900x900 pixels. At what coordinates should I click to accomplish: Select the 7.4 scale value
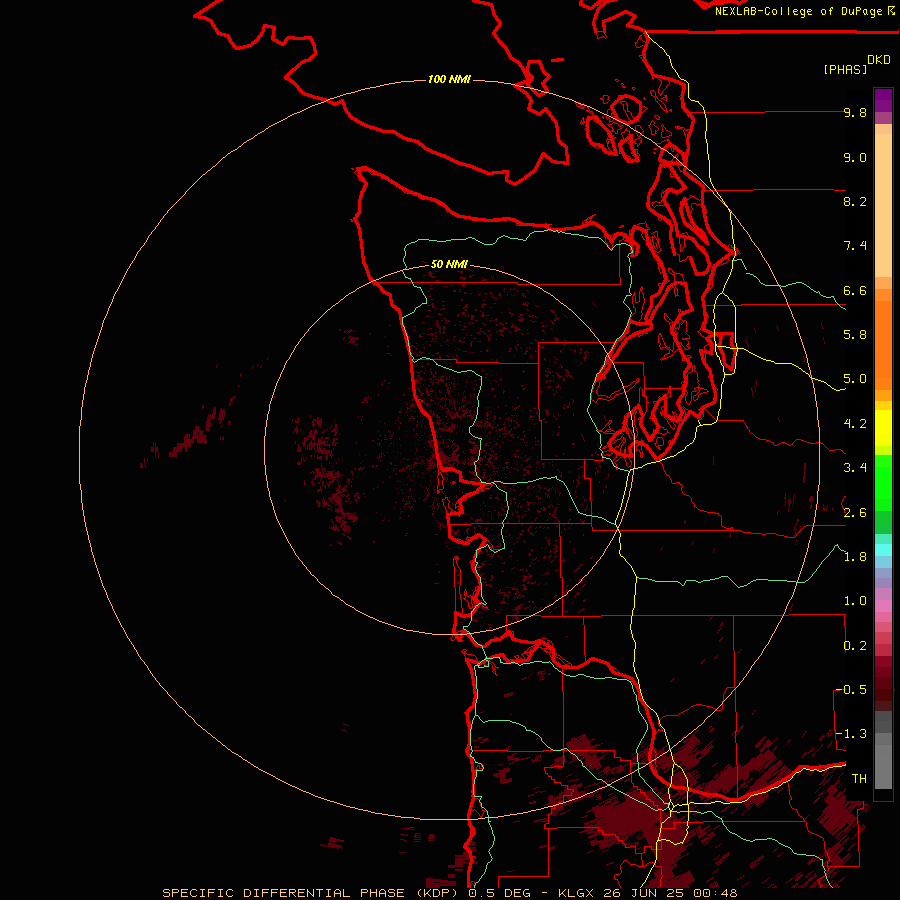pyautogui.click(x=855, y=246)
